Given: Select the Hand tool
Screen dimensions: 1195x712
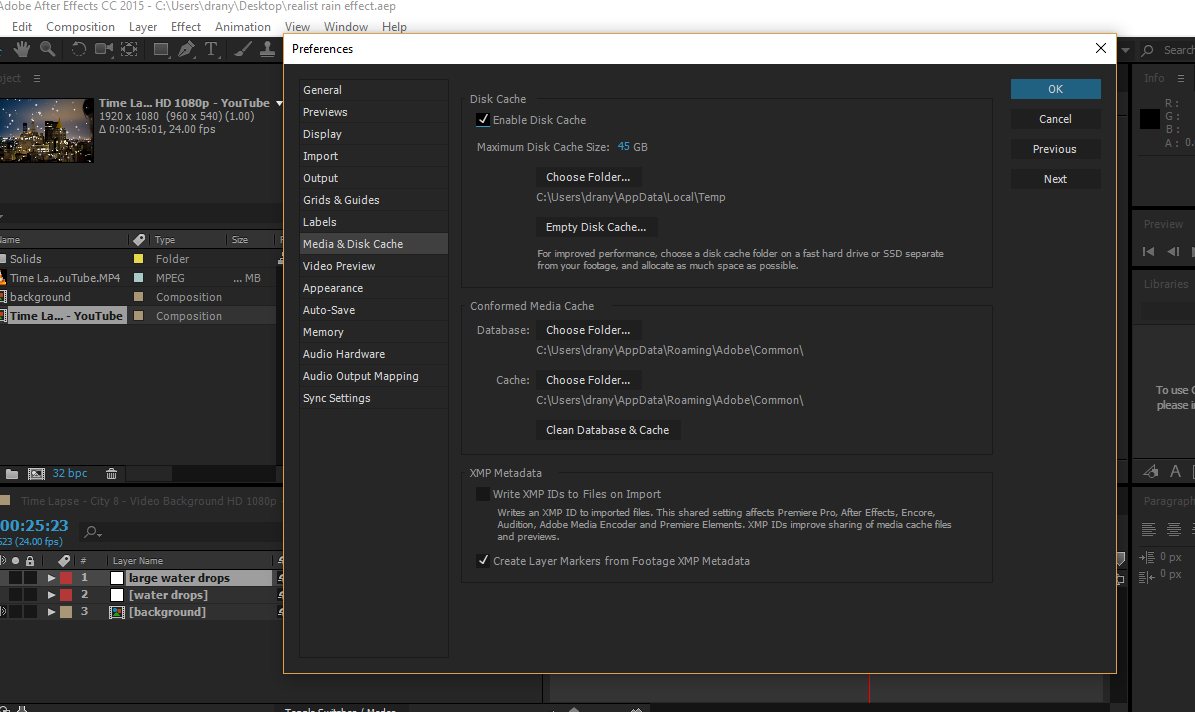Looking at the screenshot, I should [x=22, y=48].
